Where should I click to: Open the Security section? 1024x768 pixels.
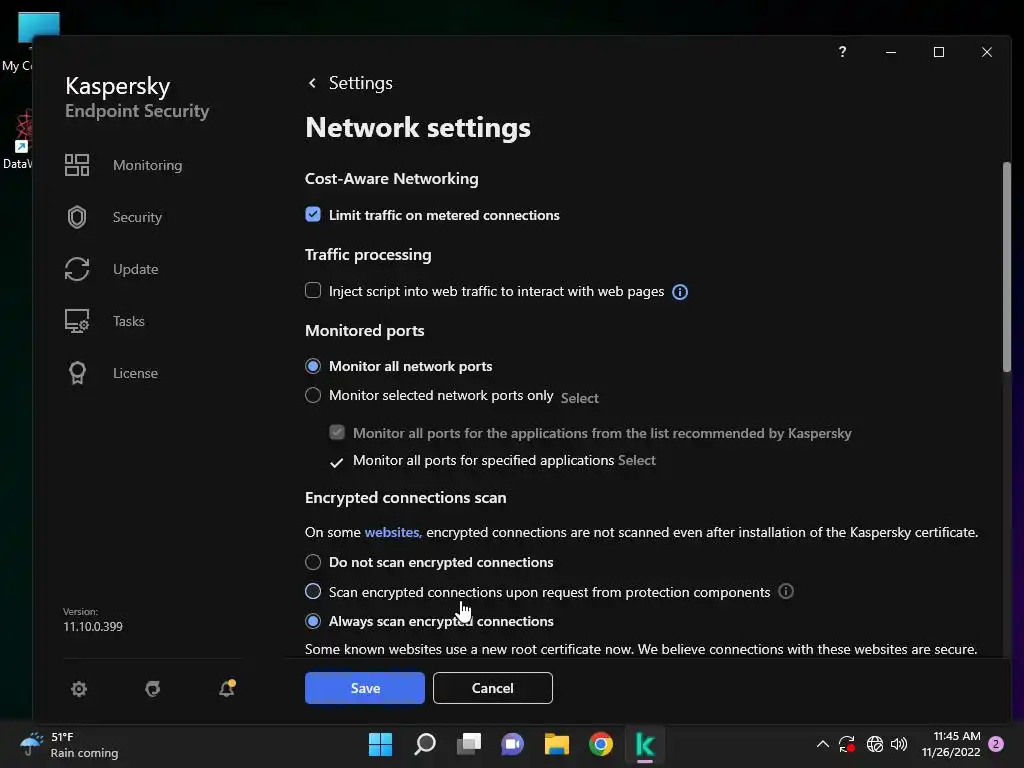coord(137,217)
